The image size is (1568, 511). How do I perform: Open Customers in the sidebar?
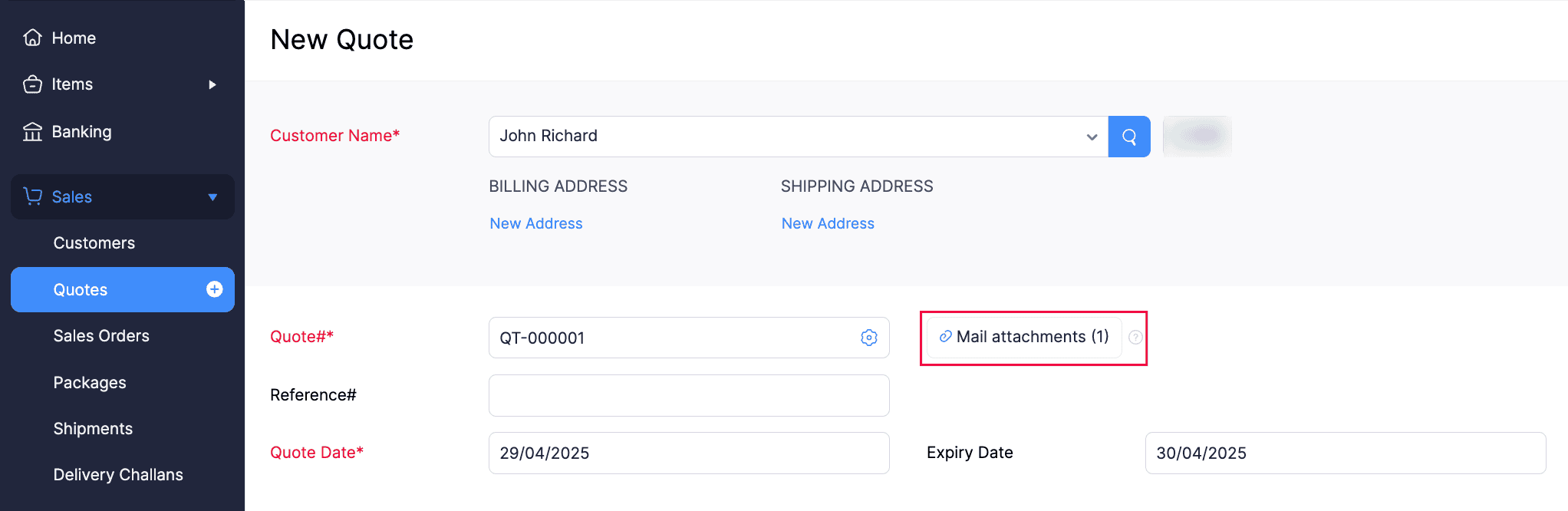pyautogui.click(x=94, y=243)
